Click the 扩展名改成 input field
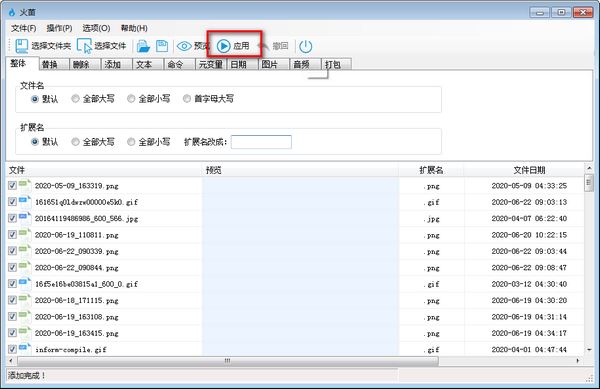This screenshot has width=600, height=389. (261, 142)
